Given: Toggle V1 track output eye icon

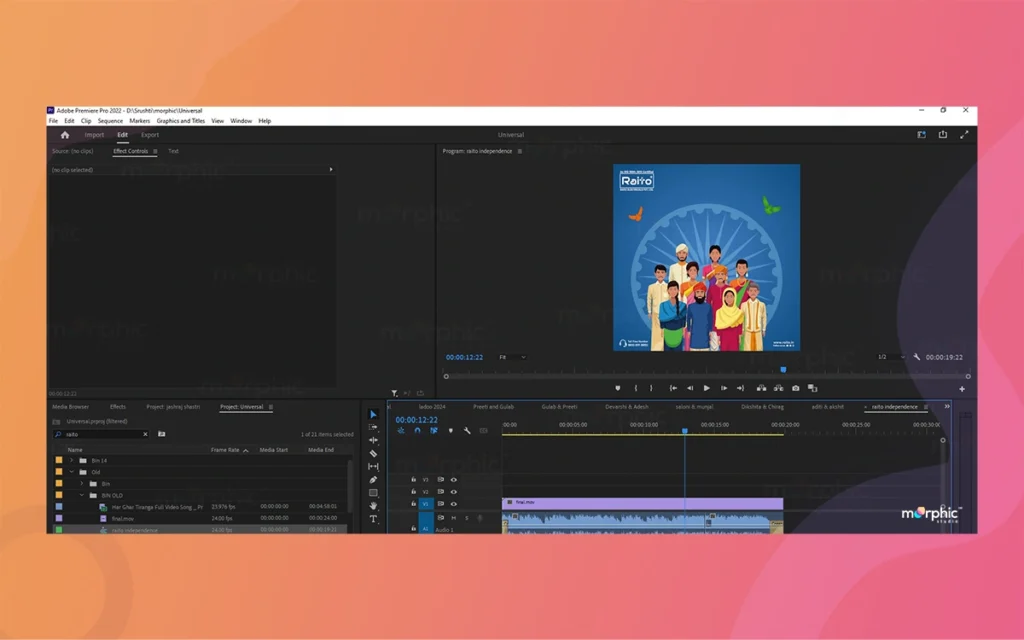Looking at the screenshot, I should pos(453,504).
